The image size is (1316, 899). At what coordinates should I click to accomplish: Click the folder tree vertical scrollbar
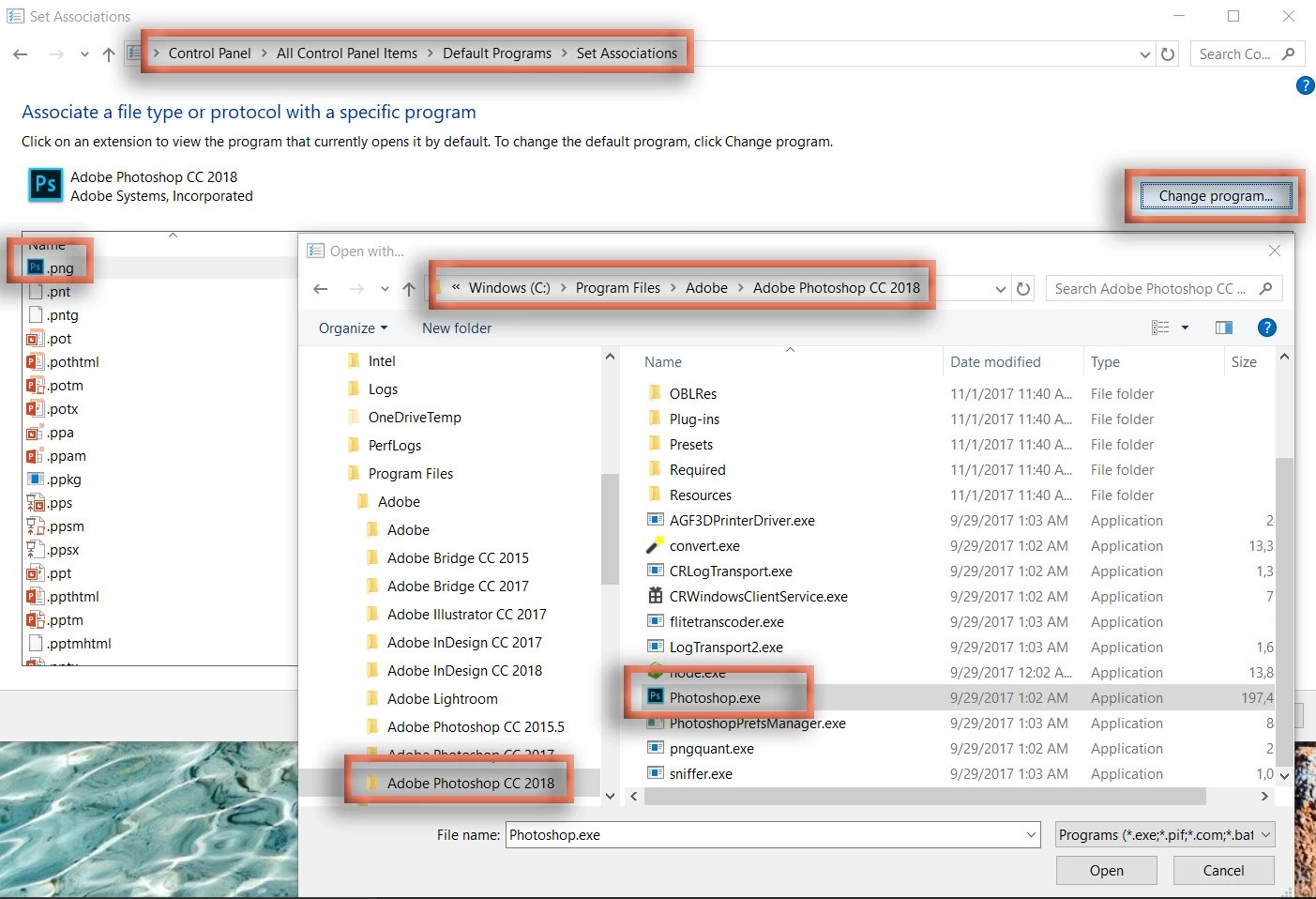pyautogui.click(x=610, y=530)
